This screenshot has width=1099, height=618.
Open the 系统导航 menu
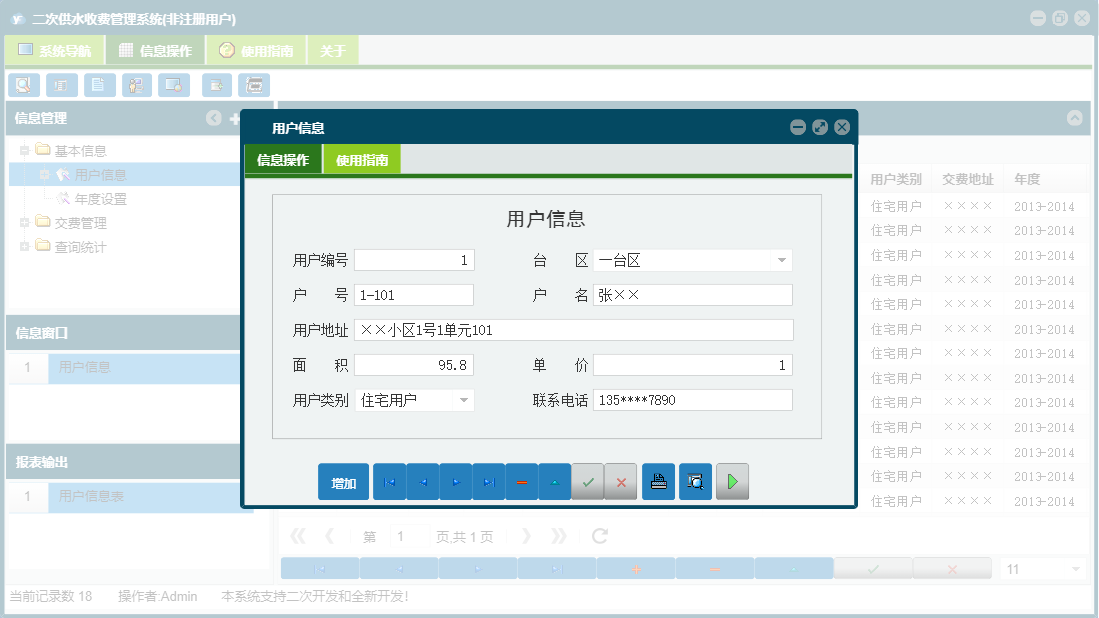tap(53, 48)
